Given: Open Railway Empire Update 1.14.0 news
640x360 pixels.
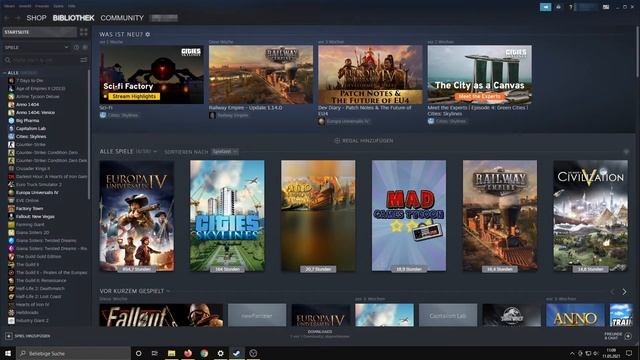Looking at the screenshot, I should pos(261,74).
